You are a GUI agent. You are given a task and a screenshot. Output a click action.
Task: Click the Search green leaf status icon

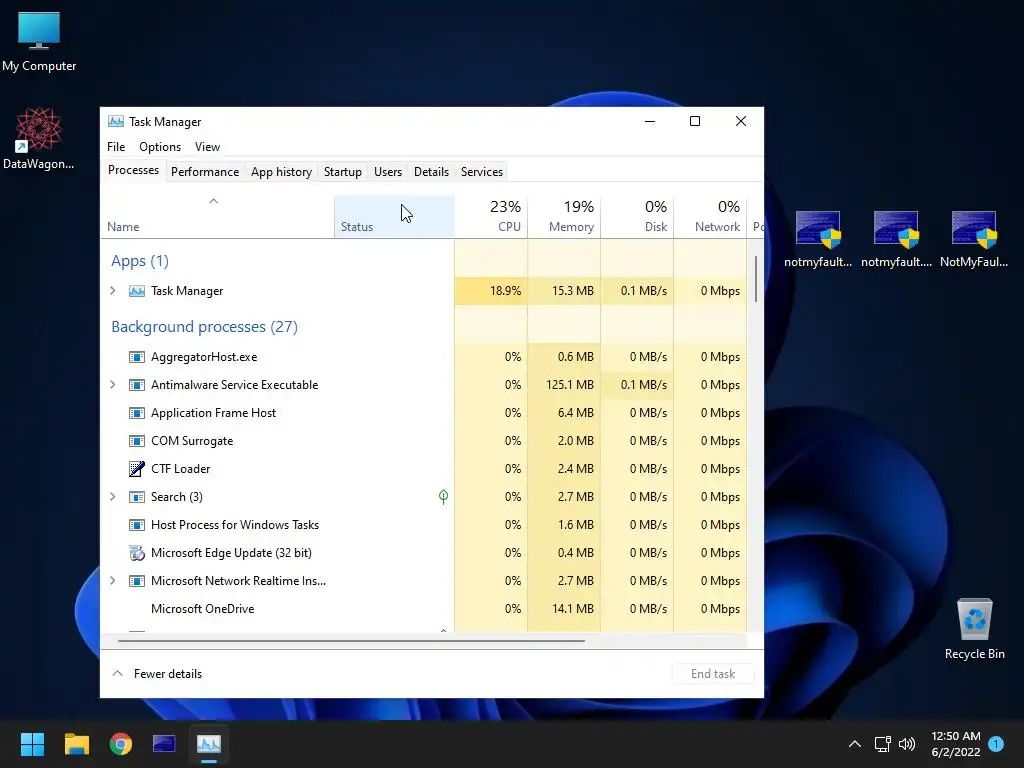443,497
